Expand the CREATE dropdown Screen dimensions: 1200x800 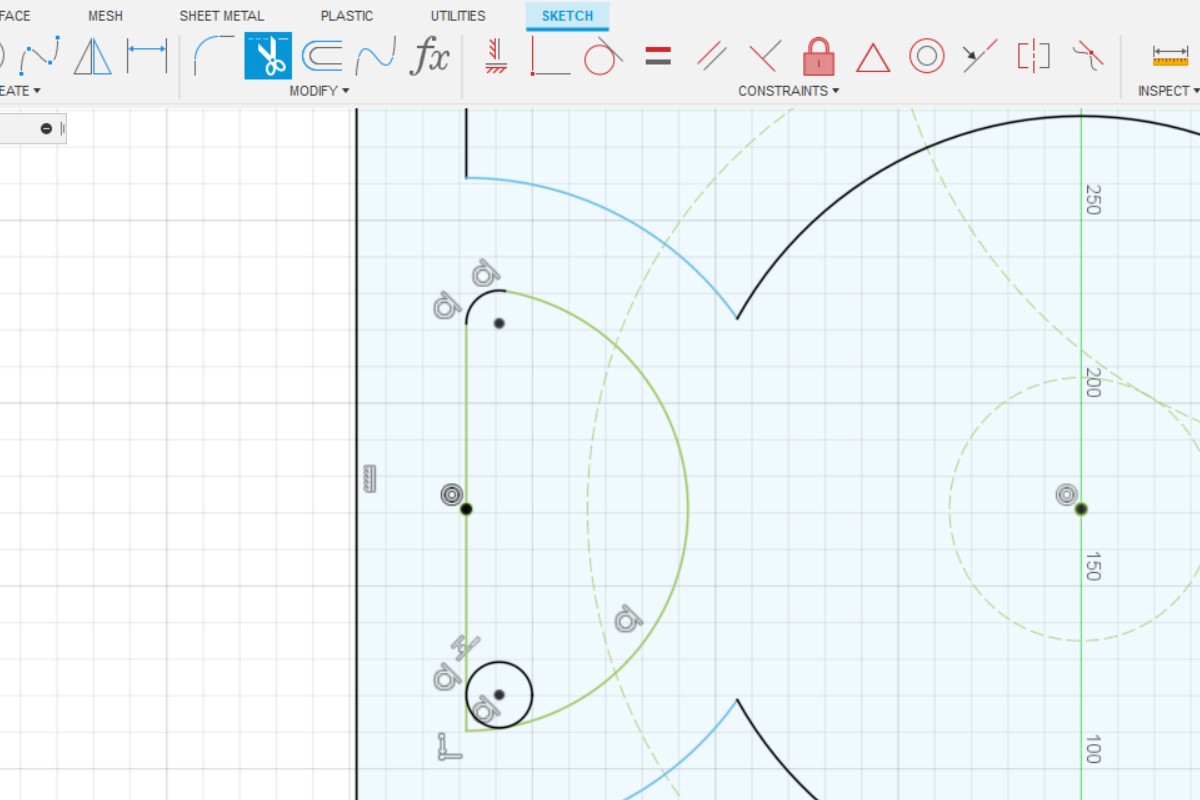click(20, 91)
